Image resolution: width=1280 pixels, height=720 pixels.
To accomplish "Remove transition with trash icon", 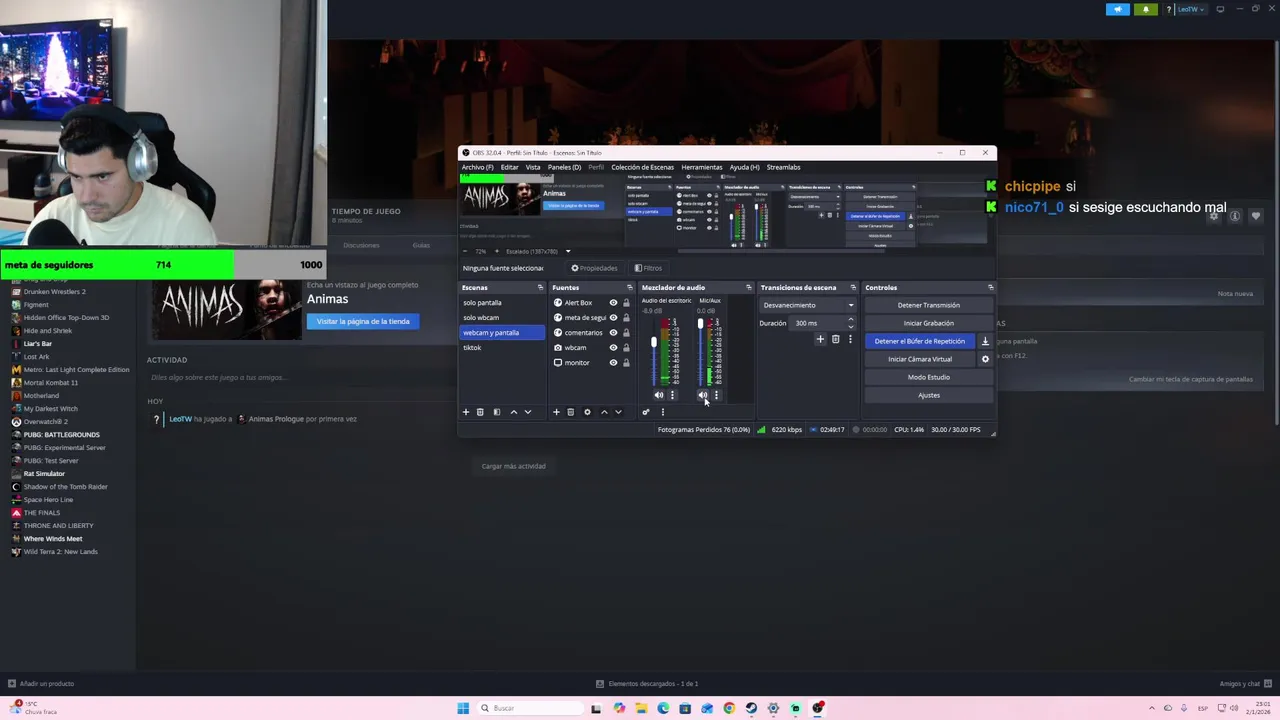I will [836, 339].
